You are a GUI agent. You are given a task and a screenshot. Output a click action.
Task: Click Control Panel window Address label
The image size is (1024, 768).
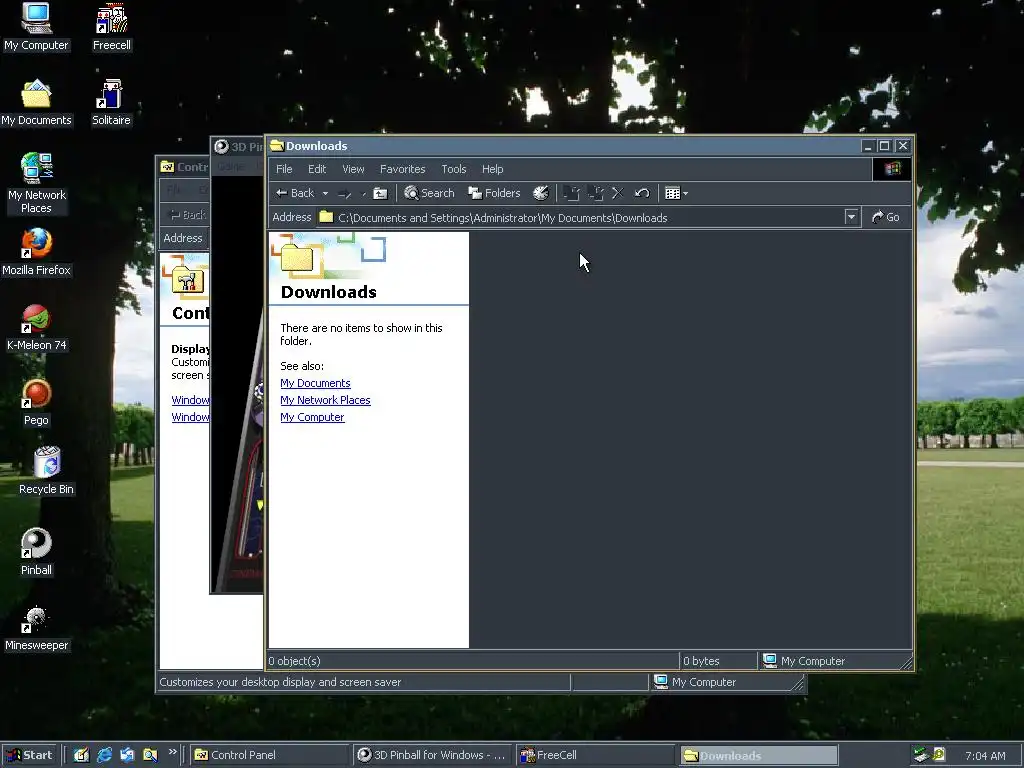(183, 238)
